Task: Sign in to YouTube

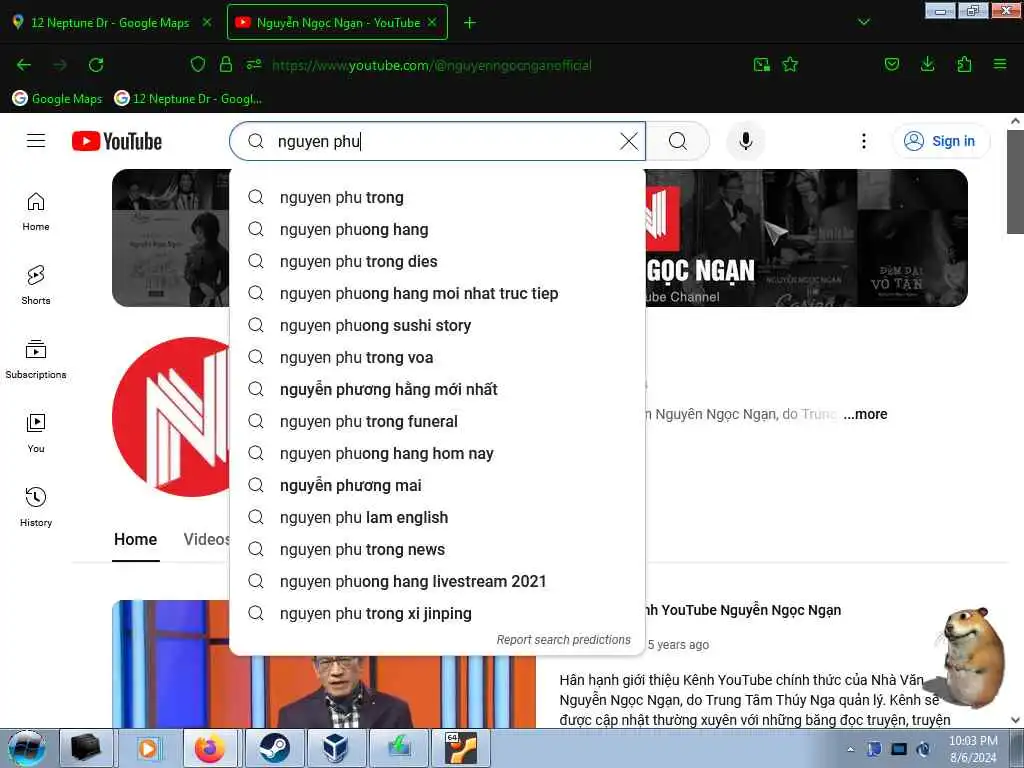Action: click(940, 141)
